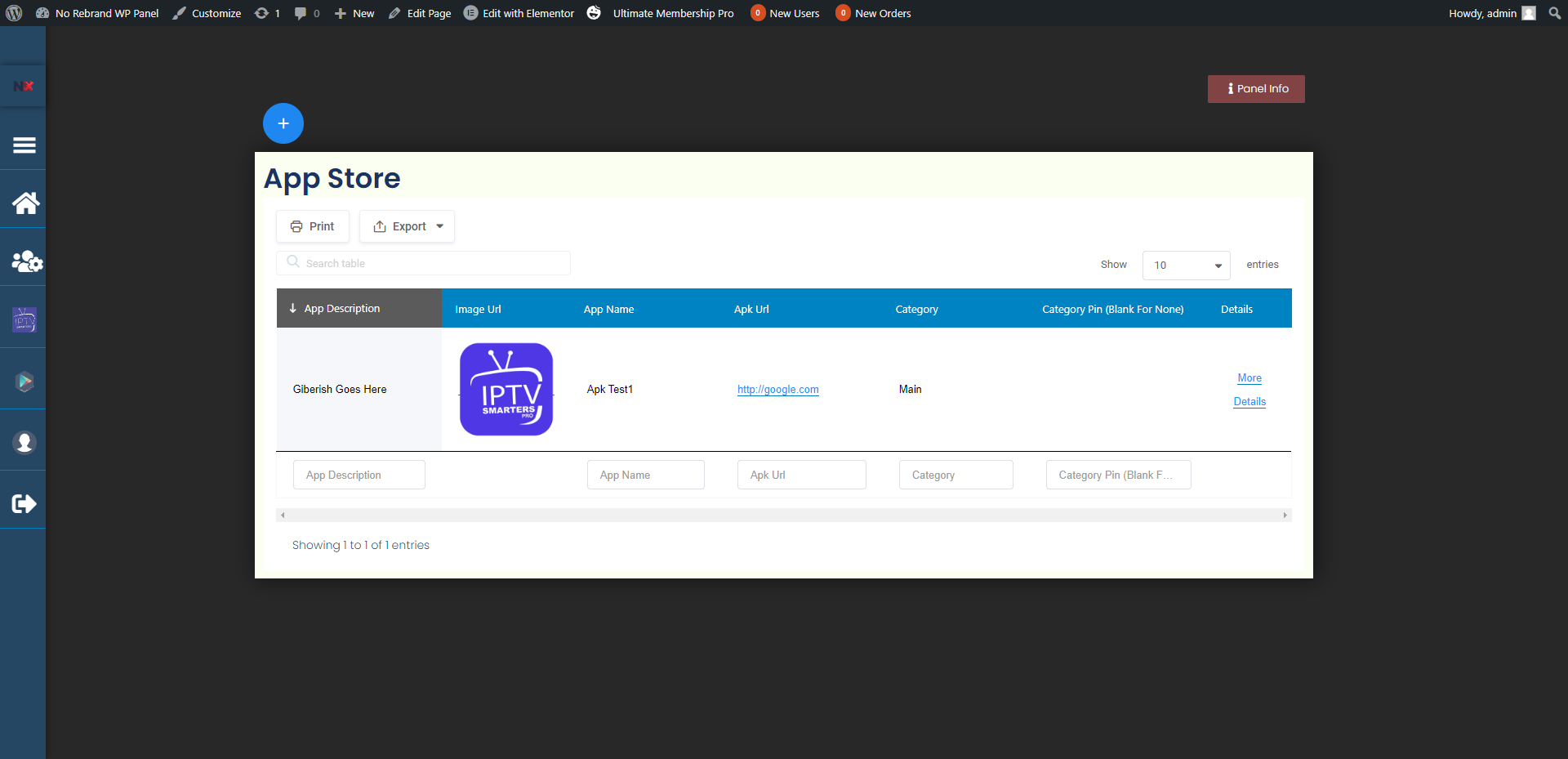Viewport: 1568px width, 759px height.
Task: Click the App Description filter field
Action: (359, 475)
